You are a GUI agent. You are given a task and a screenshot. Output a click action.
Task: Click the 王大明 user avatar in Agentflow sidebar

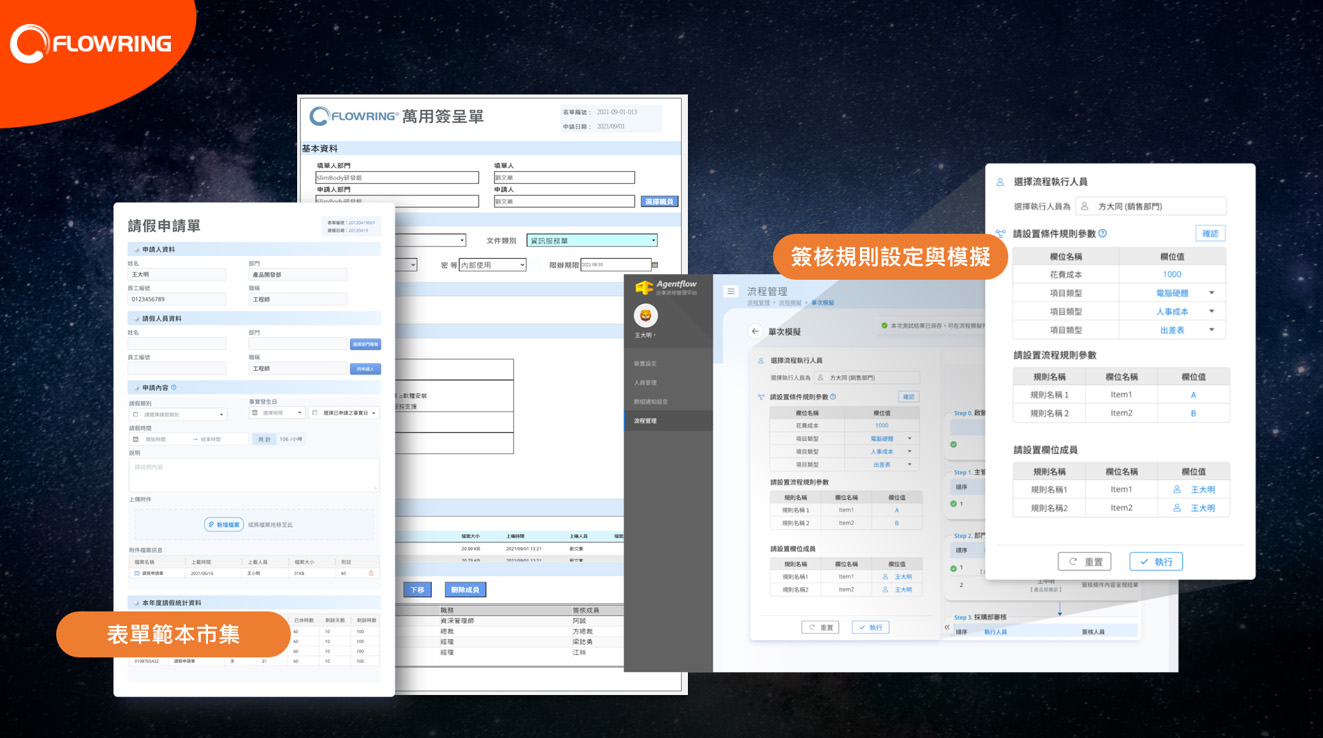[646, 315]
